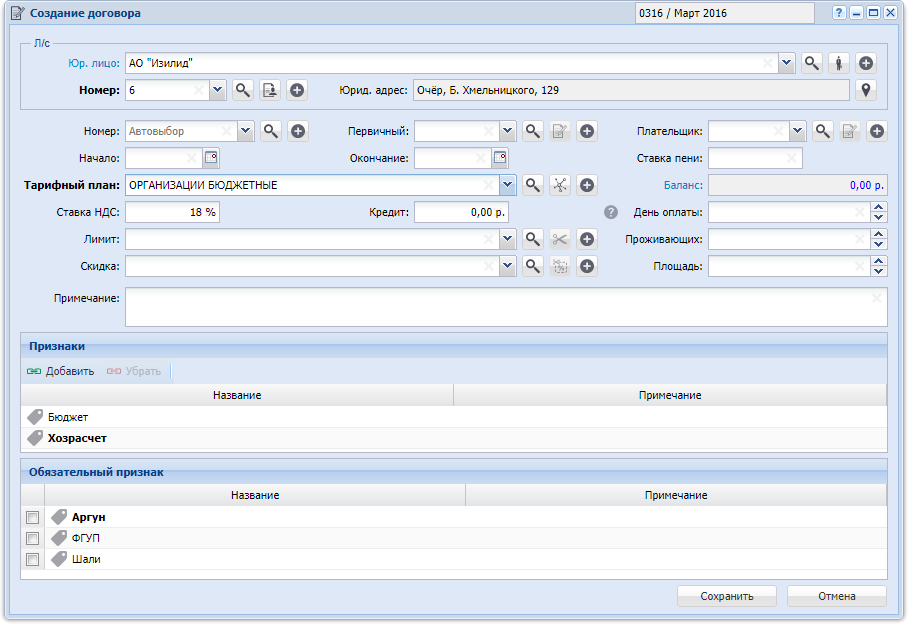Select the Хозрасчет attribute row
Image resolution: width=908 pixels, height=624 pixels.
tap(454, 438)
